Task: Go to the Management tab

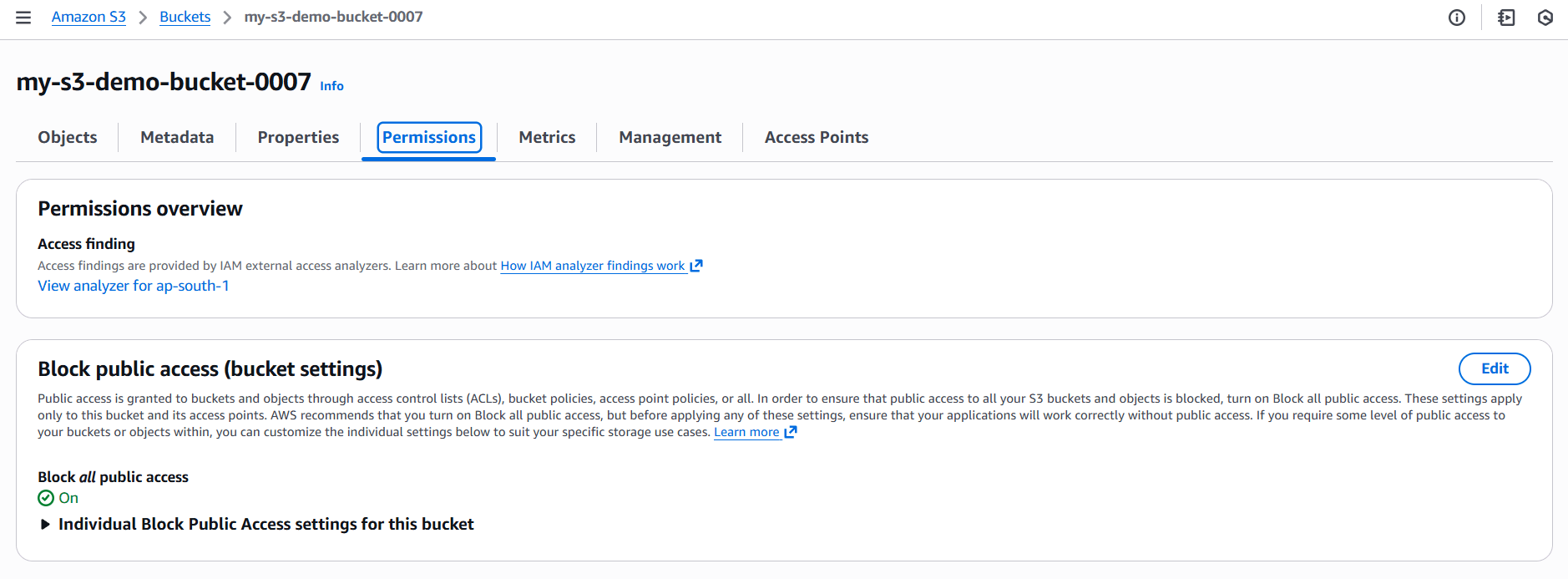Action: (670, 137)
